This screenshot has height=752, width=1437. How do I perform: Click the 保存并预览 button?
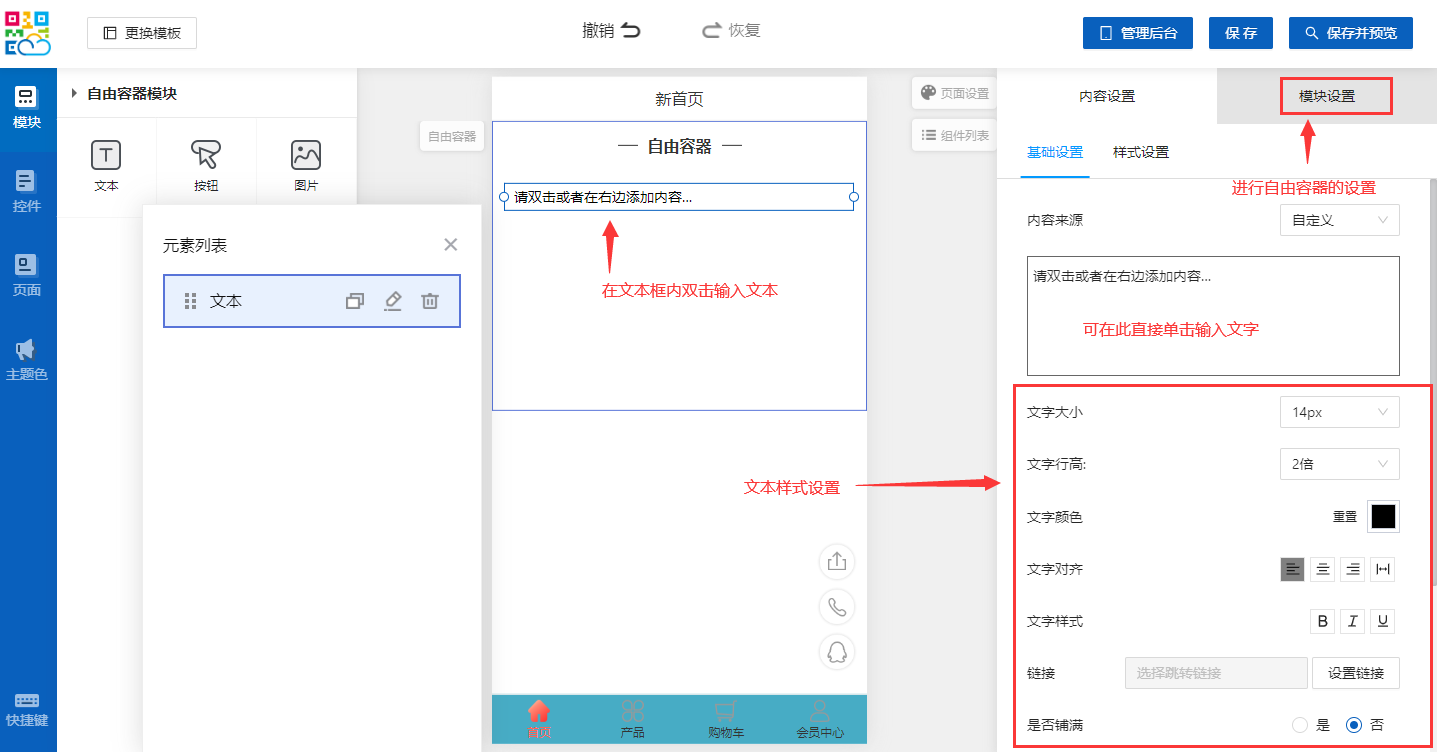click(1356, 33)
